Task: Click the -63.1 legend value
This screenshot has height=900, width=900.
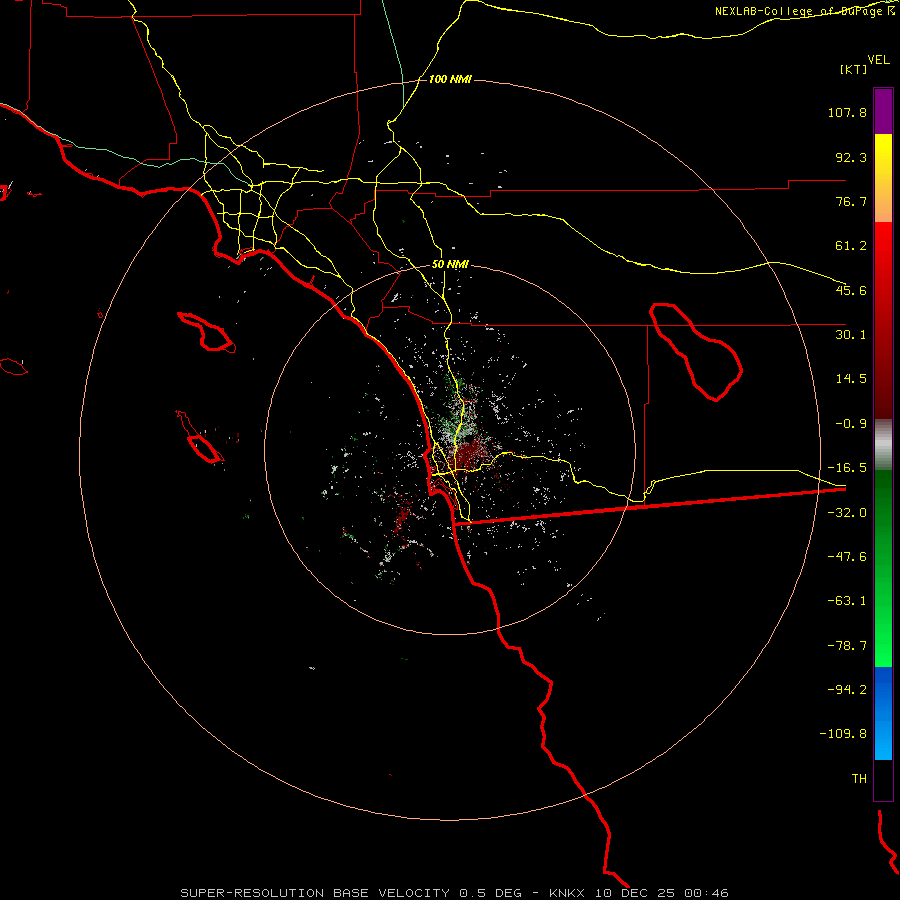Action: click(847, 601)
